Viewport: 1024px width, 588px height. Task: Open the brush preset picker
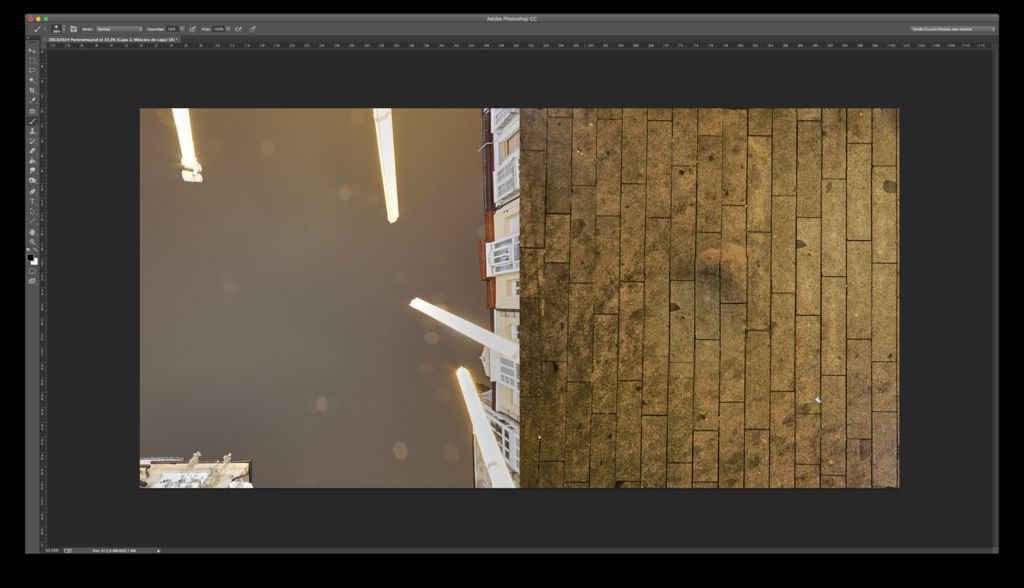(57, 29)
